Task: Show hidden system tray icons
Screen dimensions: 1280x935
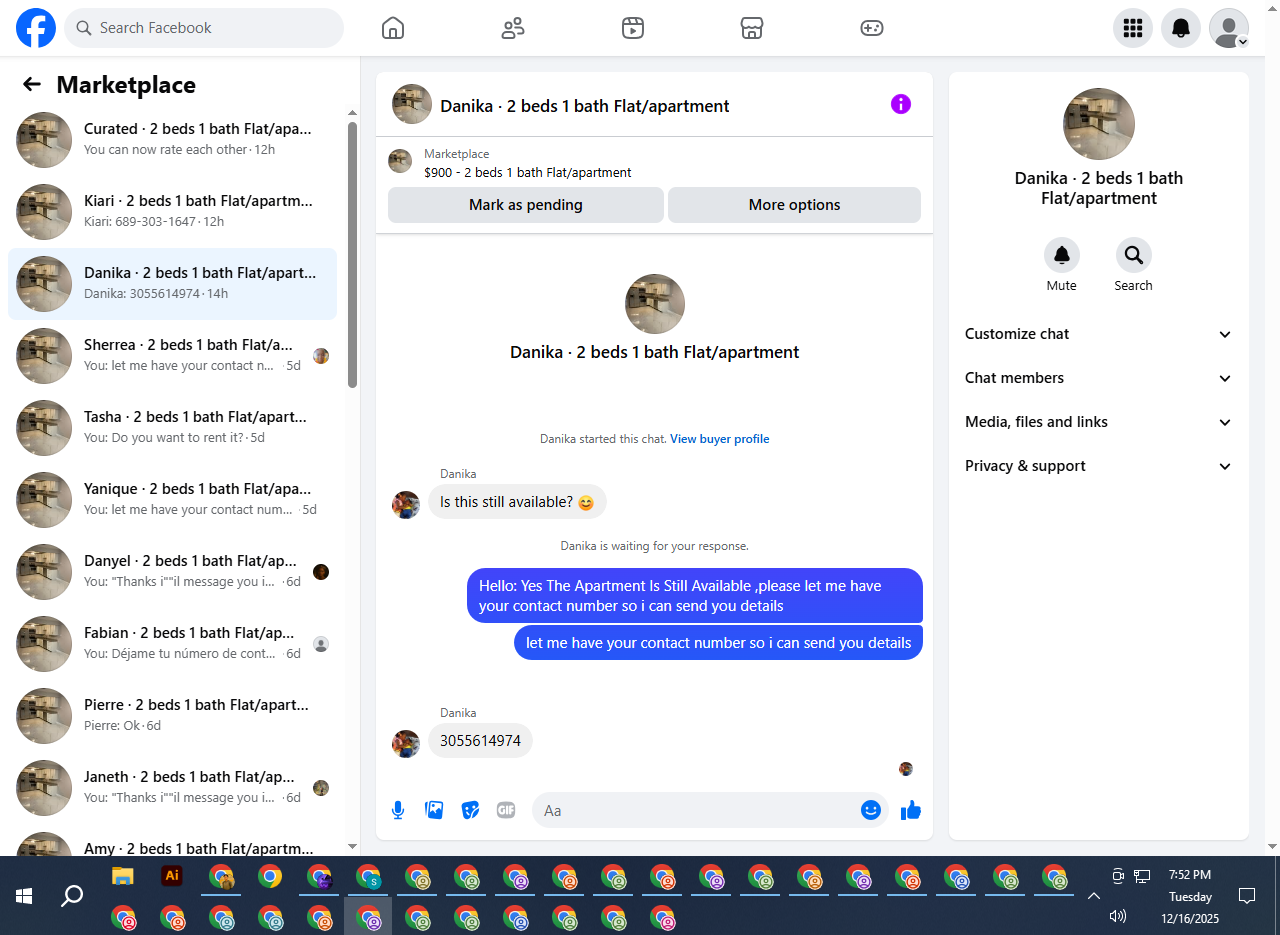Action: click(x=1093, y=896)
